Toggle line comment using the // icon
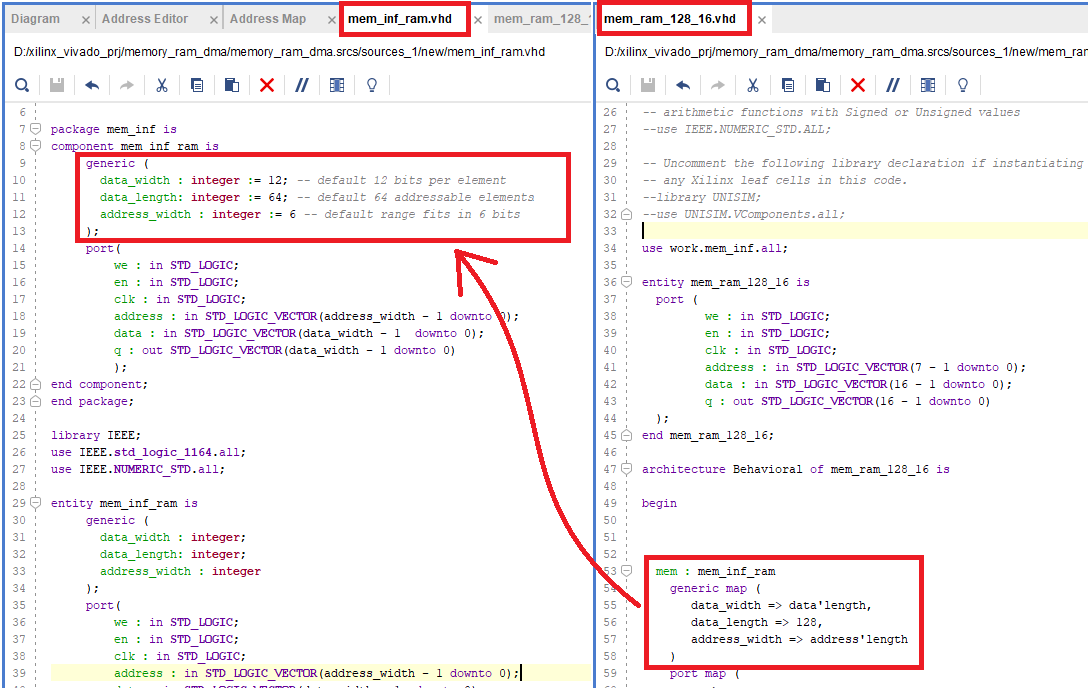Image resolution: width=1088 pixels, height=688 pixels. tap(301, 85)
